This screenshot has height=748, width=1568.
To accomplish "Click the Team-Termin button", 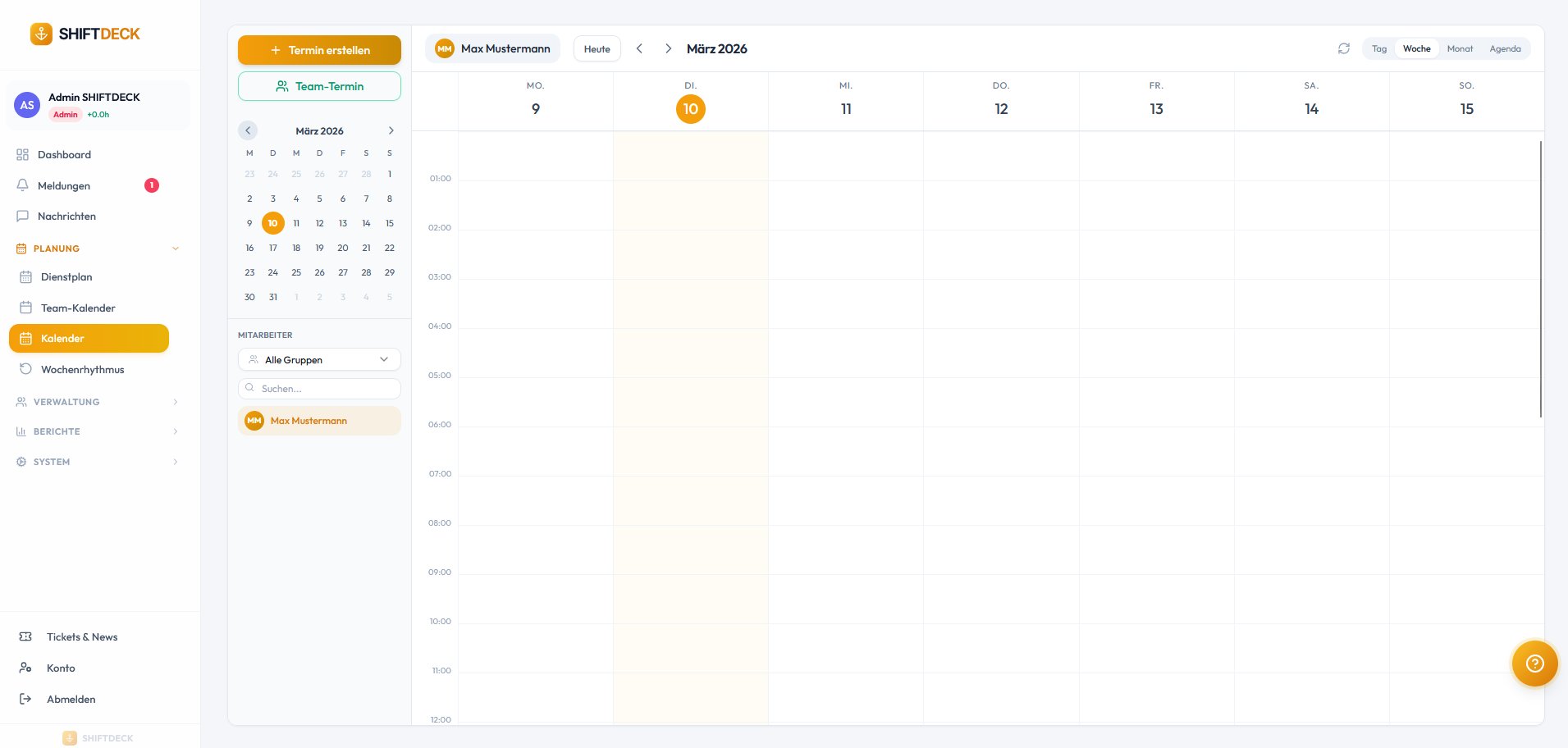I will pyautogui.click(x=319, y=86).
